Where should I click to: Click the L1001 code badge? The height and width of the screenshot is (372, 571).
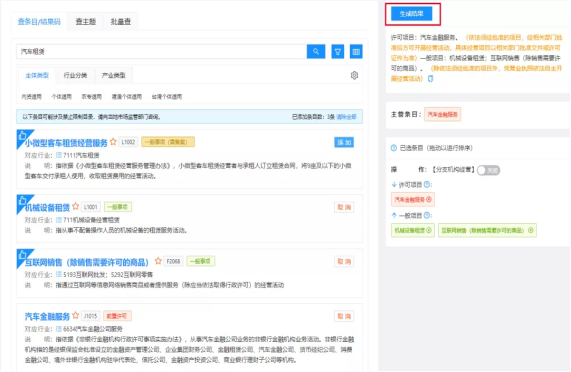click(91, 207)
